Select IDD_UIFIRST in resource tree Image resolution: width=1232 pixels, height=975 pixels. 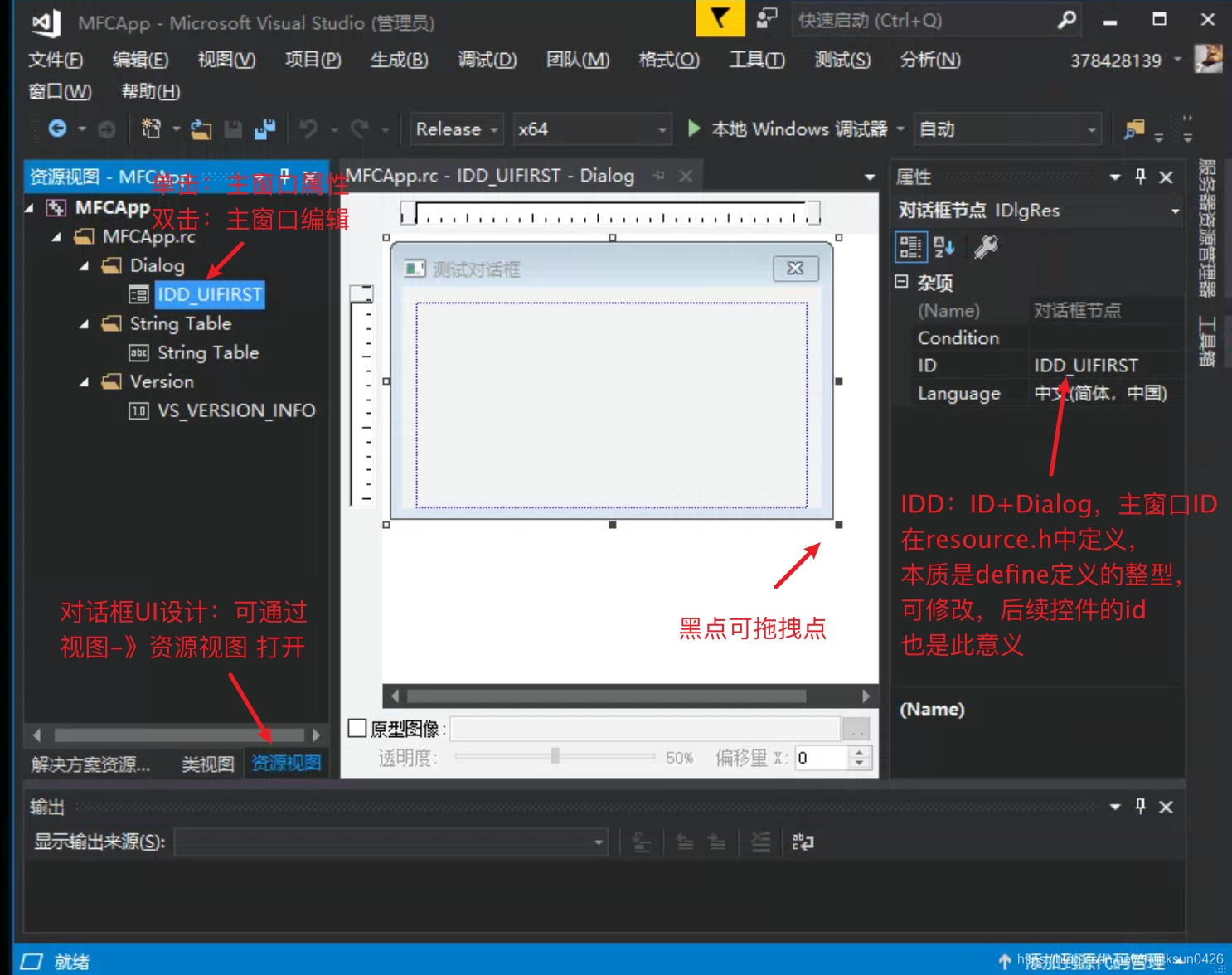click(210, 294)
